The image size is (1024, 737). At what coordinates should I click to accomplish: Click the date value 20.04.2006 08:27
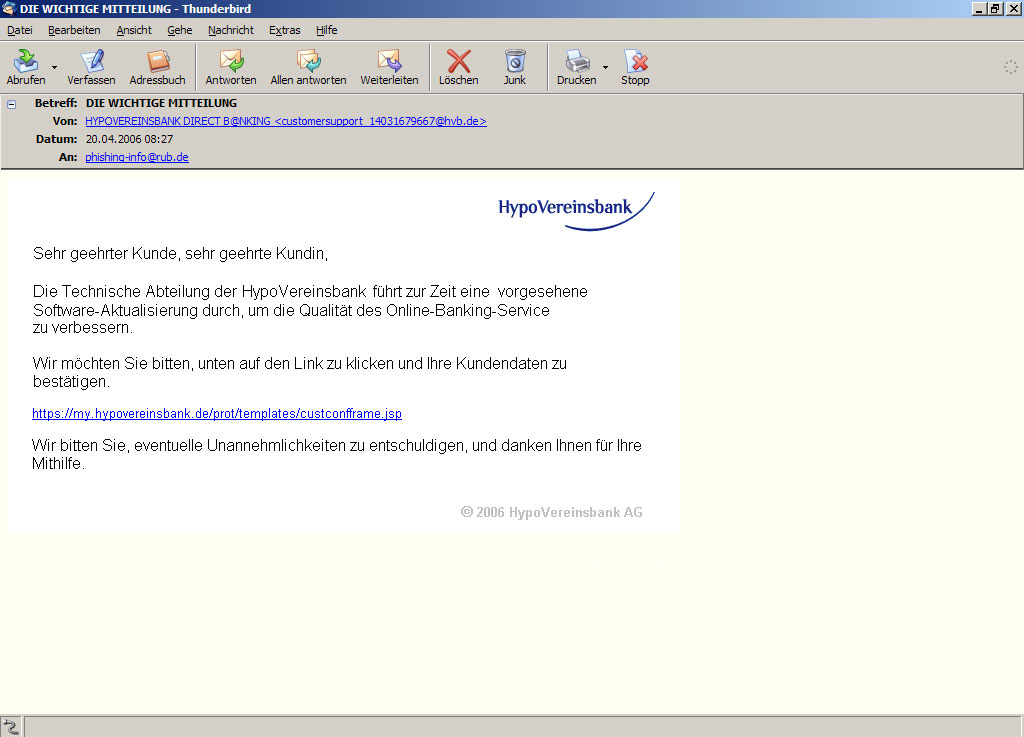tap(129, 139)
